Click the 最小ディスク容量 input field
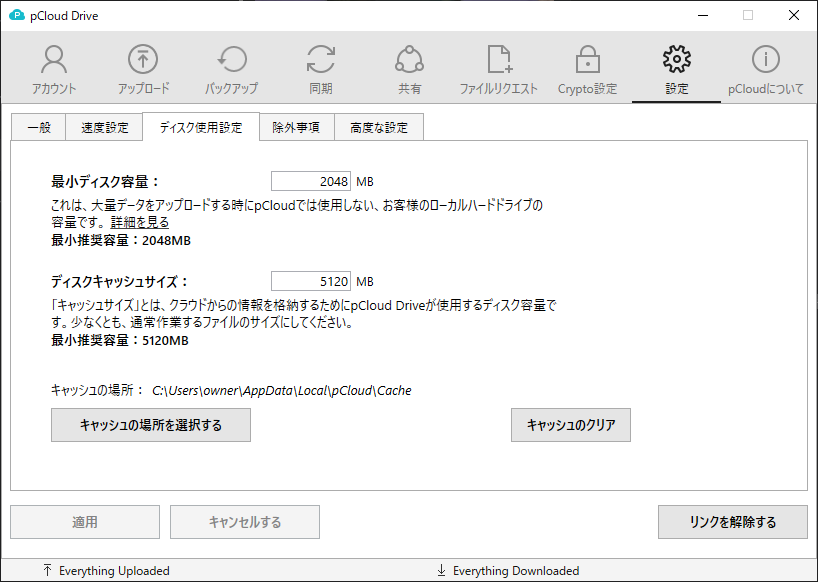 311,181
